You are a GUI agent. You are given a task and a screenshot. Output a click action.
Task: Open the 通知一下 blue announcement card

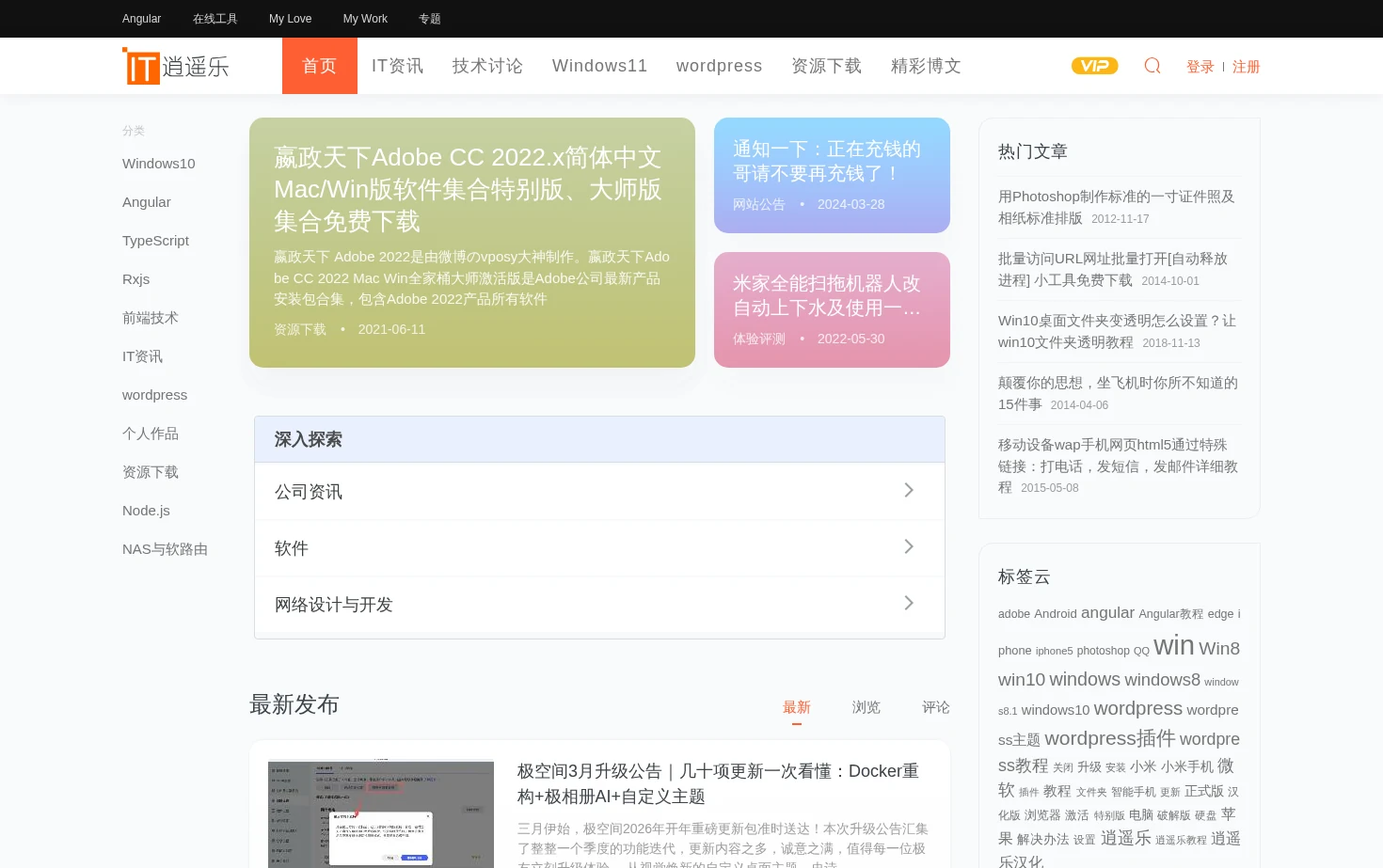tap(832, 175)
